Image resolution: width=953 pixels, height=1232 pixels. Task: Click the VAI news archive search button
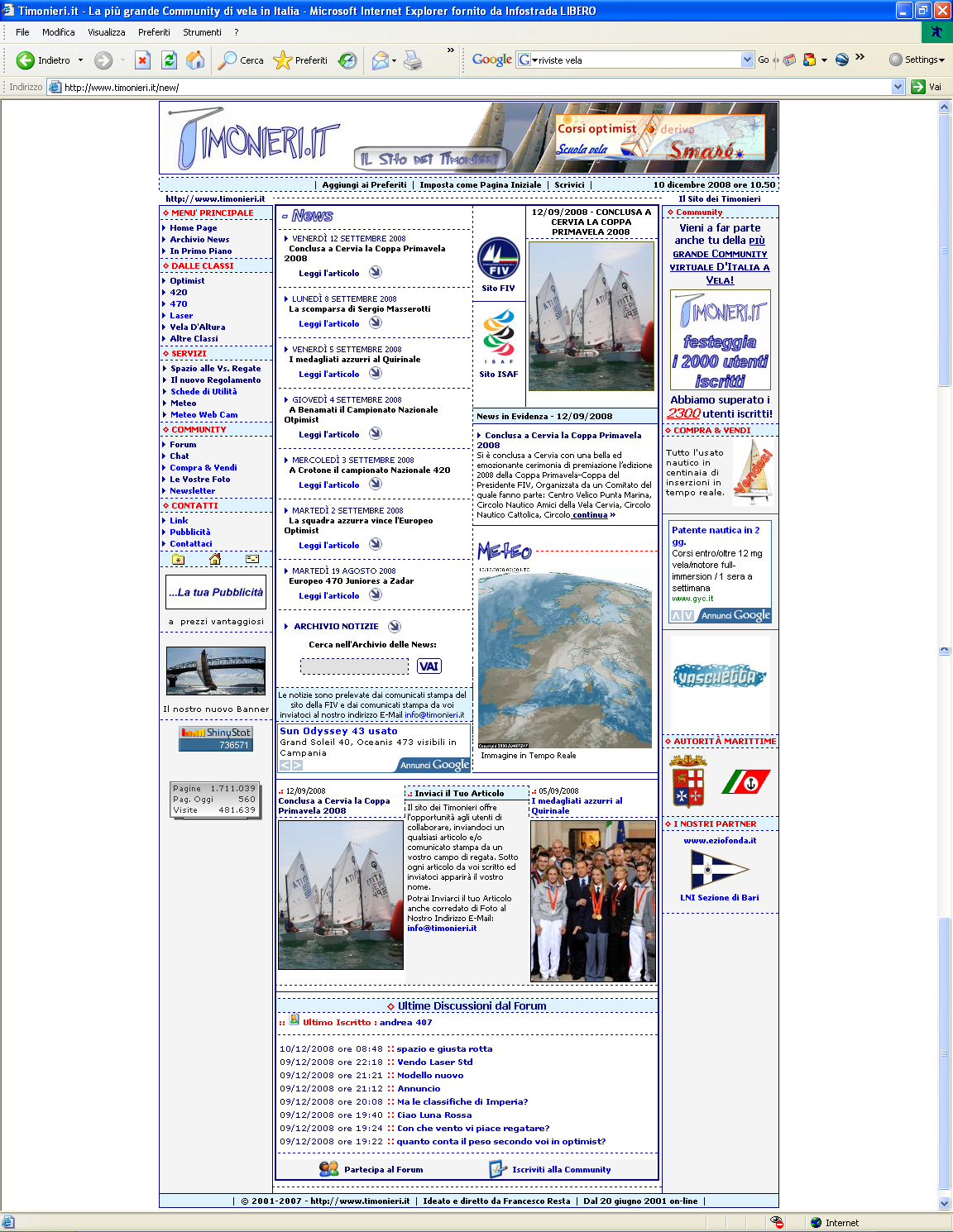pos(429,666)
